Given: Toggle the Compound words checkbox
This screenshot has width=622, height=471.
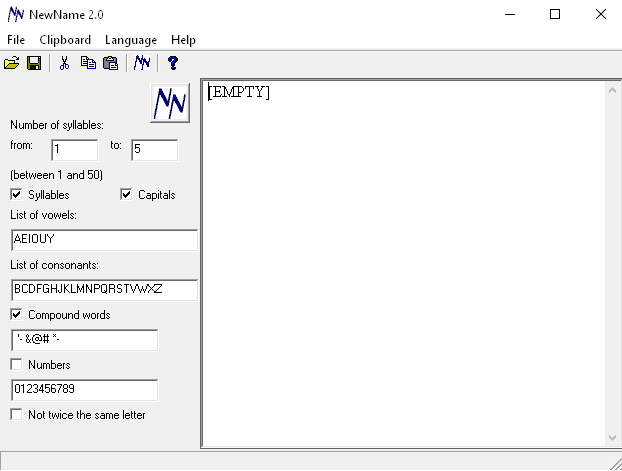Looking at the screenshot, I should pos(16,315).
